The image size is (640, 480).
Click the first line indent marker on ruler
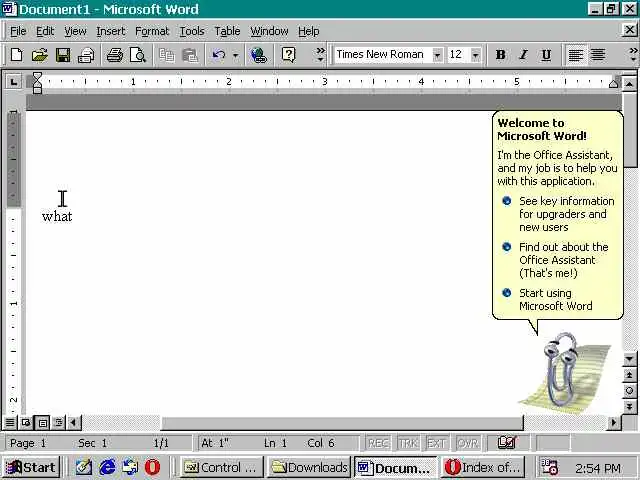click(x=37, y=76)
